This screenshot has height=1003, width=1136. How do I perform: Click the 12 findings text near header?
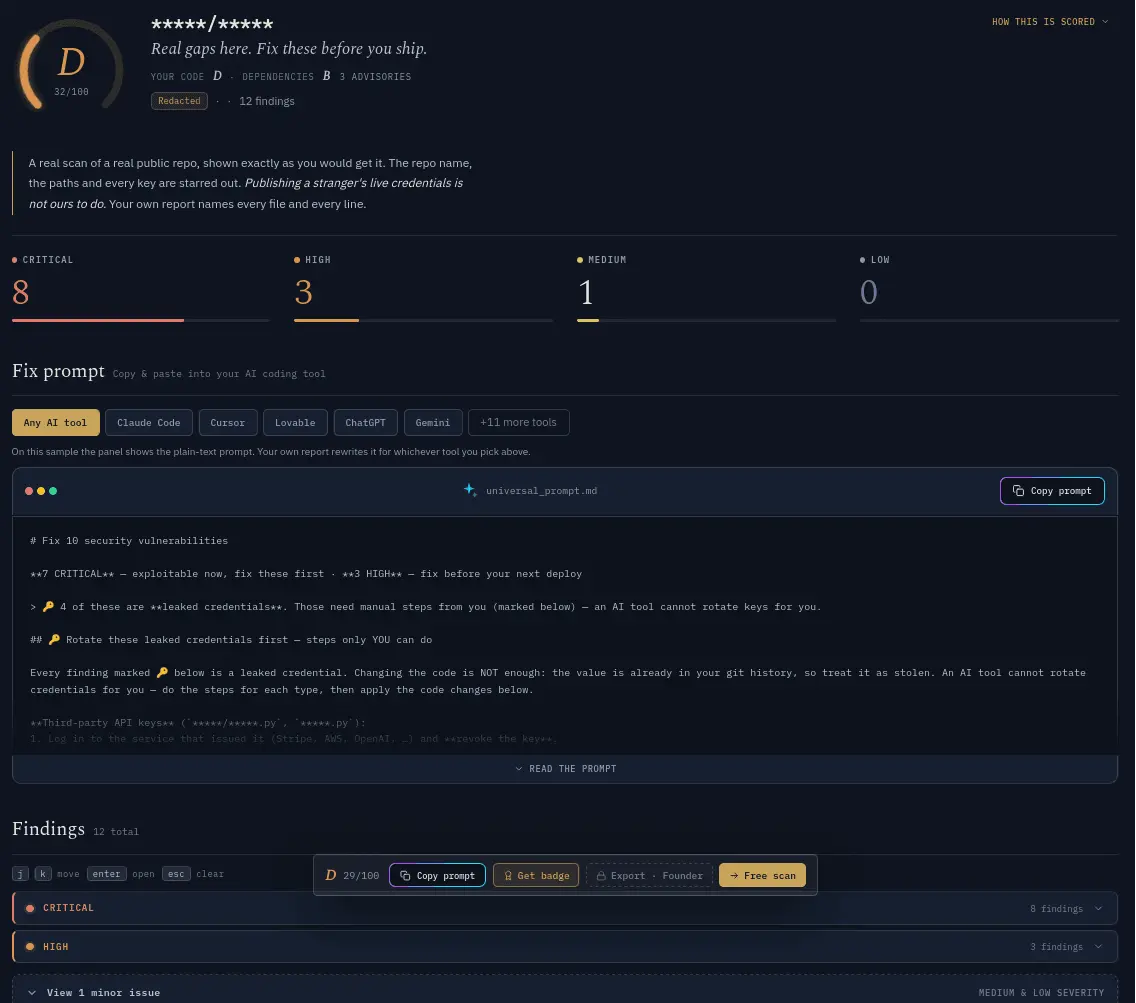click(x=267, y=101)
